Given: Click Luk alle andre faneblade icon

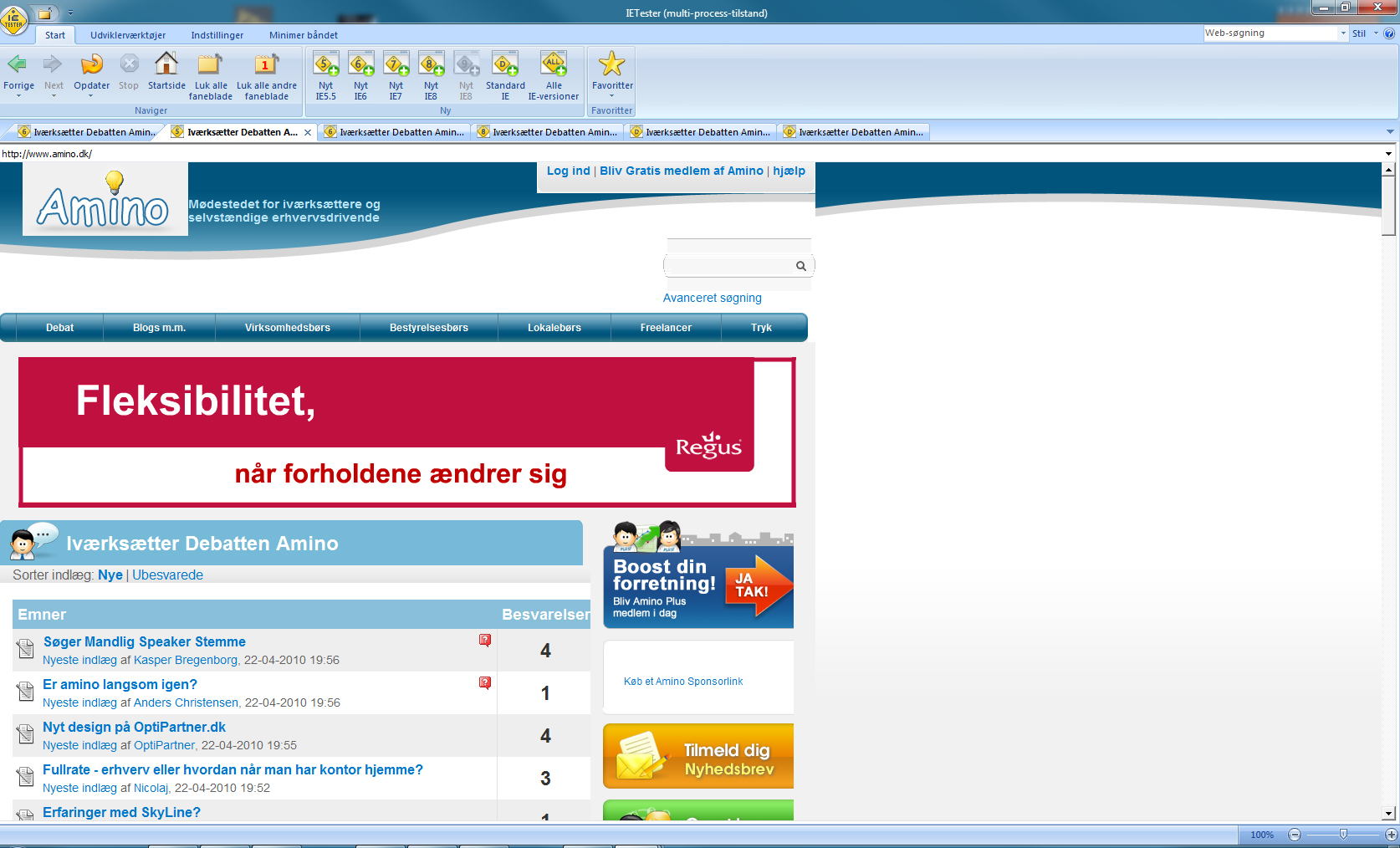Looking at the screenshot, I should [x=266, y=64].
